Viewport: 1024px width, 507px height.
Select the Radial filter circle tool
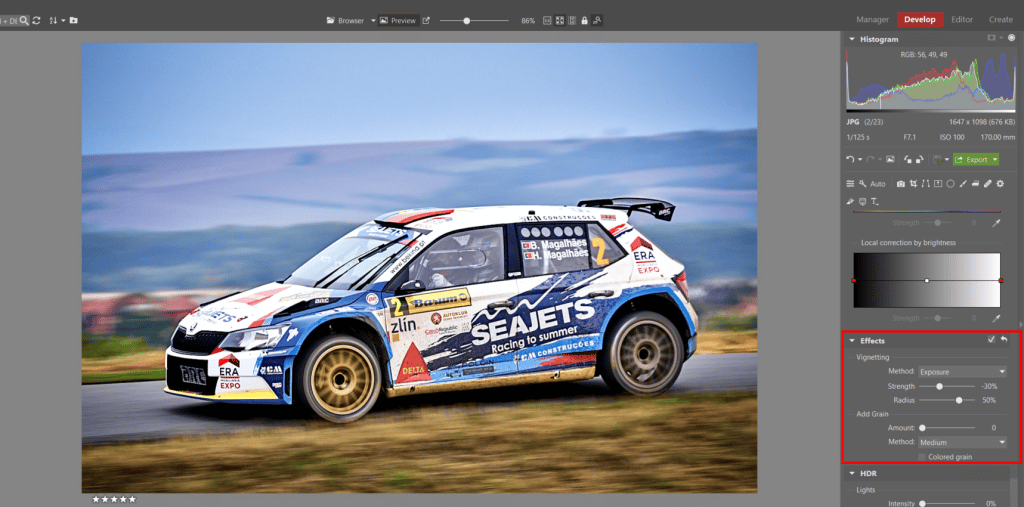pos(950,184)
